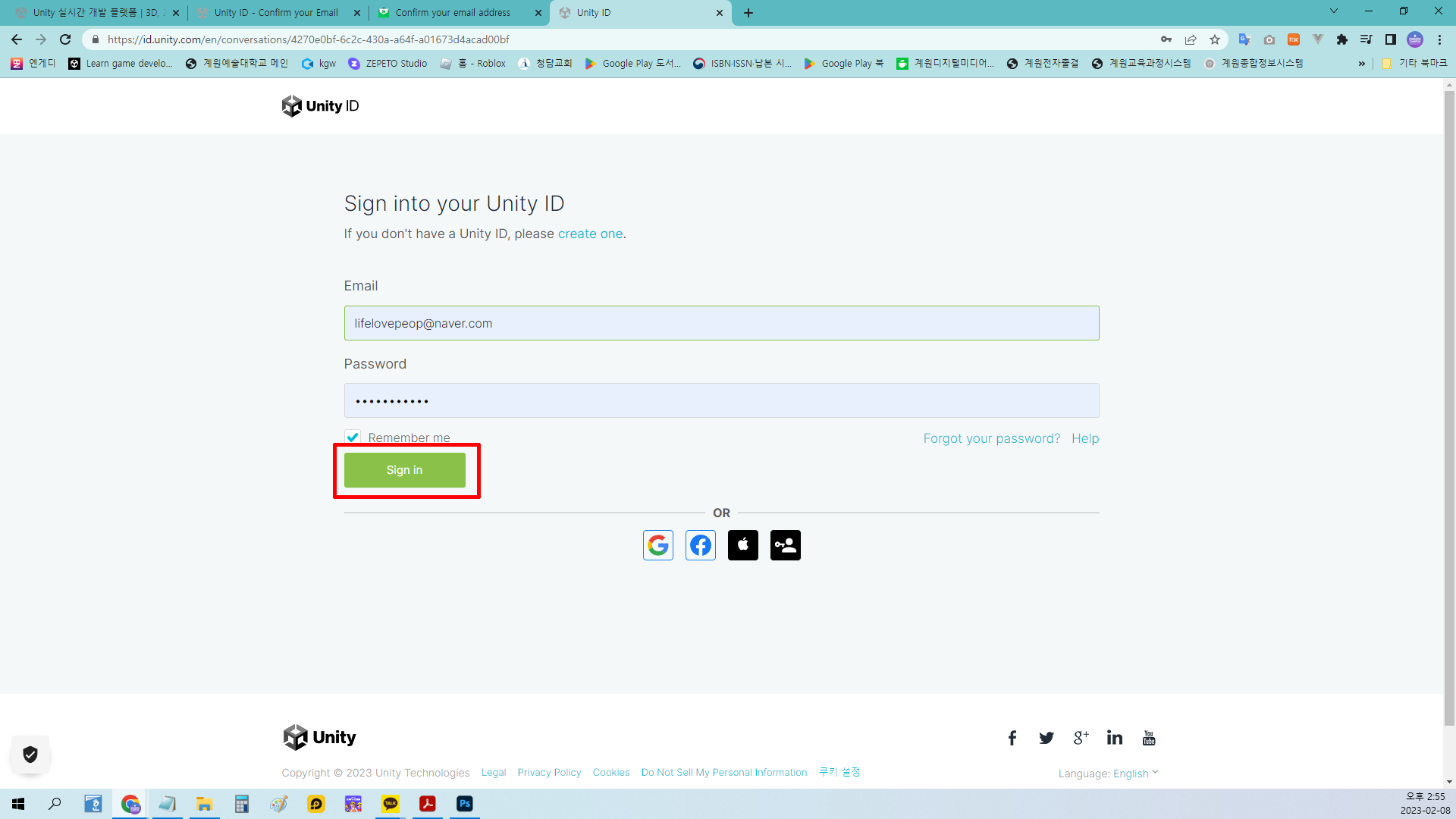
Task: Sign in with the Apple icon
Action: coord(742,545)
